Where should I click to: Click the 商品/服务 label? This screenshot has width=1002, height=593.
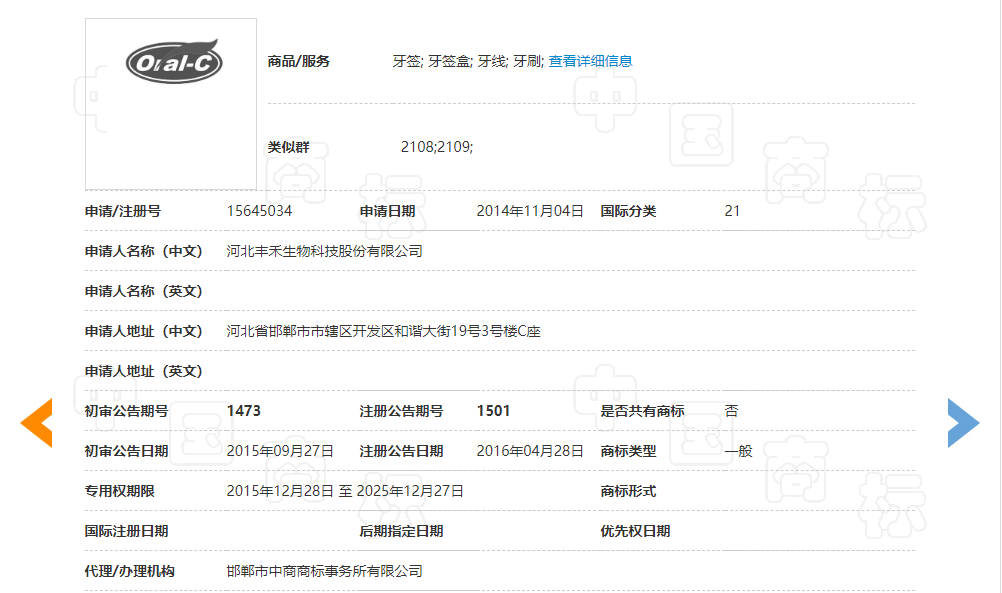[x=298, y=61]
